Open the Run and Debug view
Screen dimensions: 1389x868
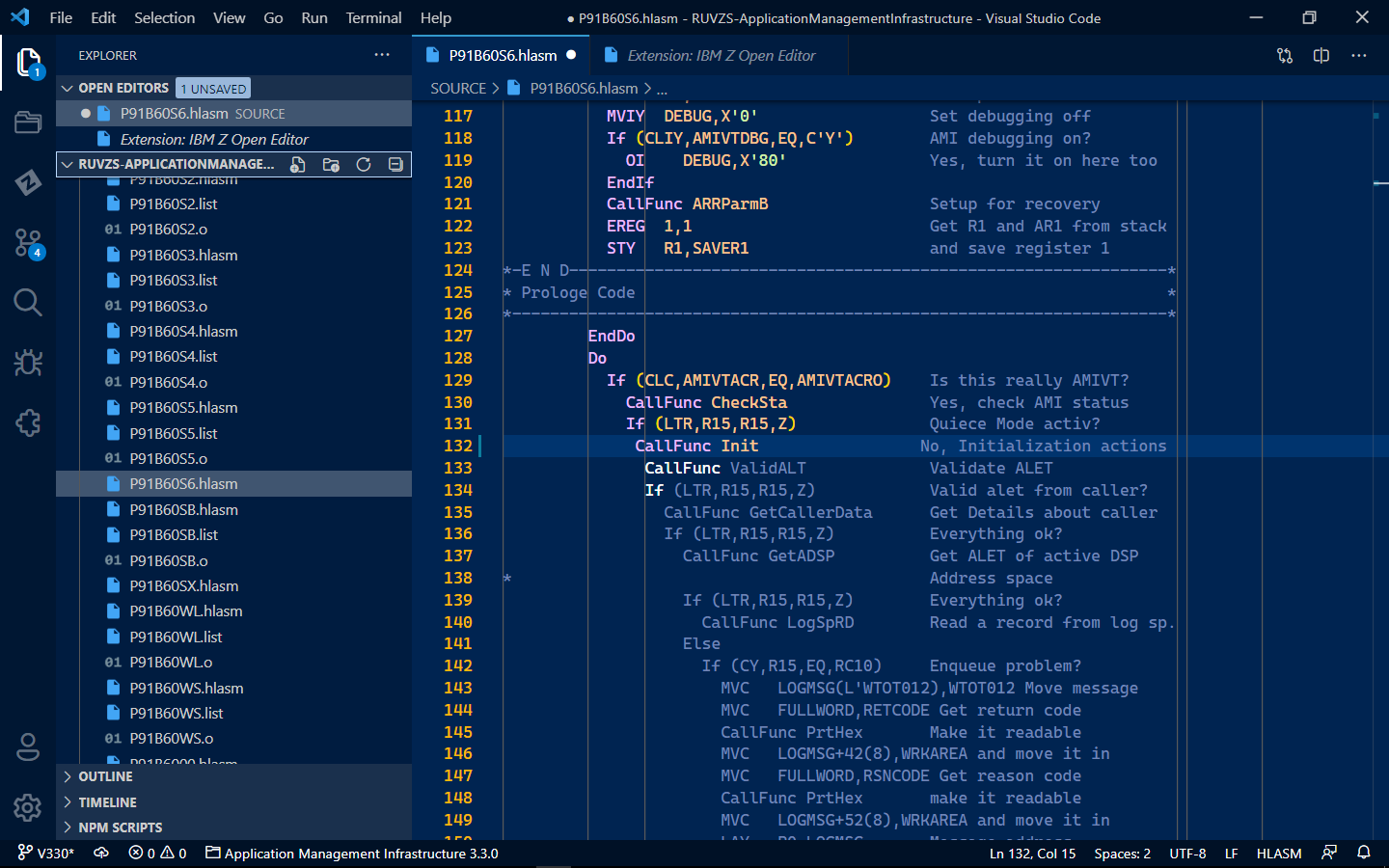pyautogui.click(x=27, y=363)
